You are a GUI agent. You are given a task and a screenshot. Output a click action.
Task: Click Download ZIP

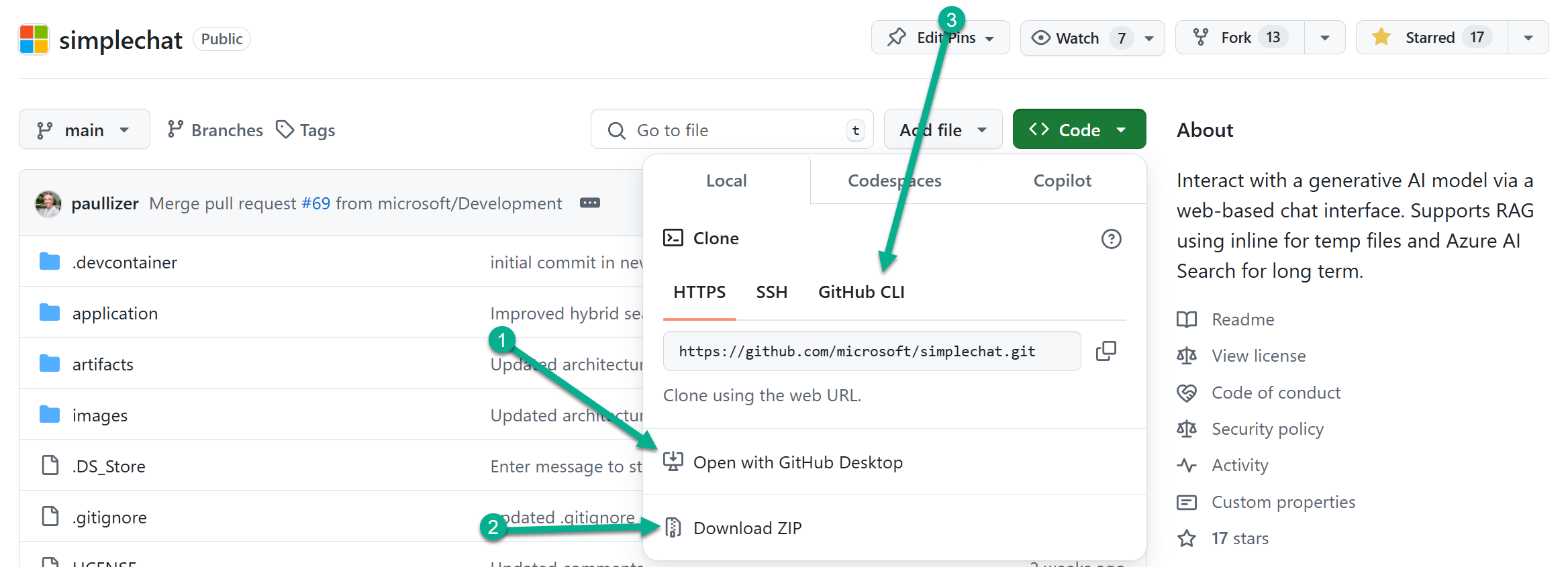(747, 528)
